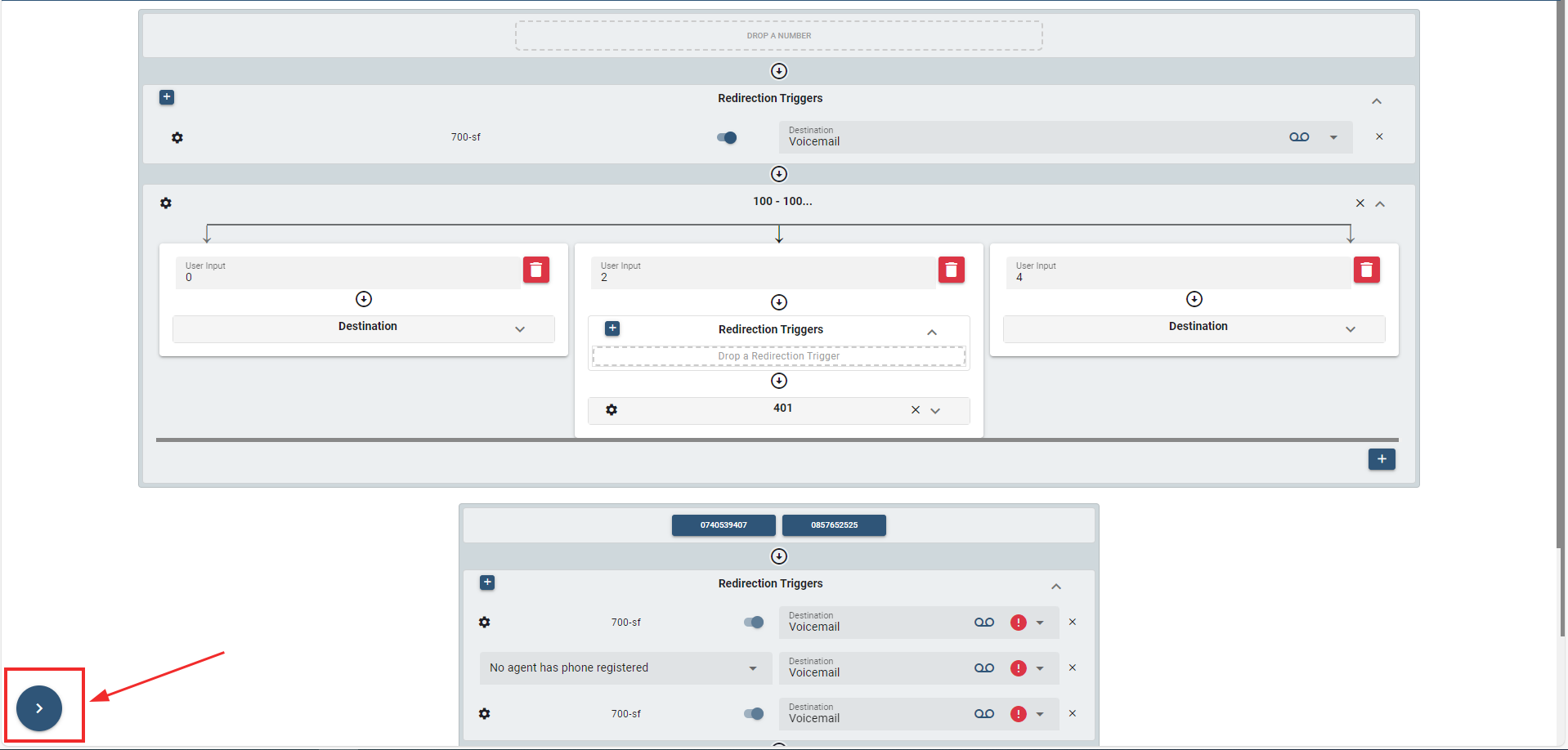Open the side panel with the round arrow button

pyautogui.click(x=39, y=708)
